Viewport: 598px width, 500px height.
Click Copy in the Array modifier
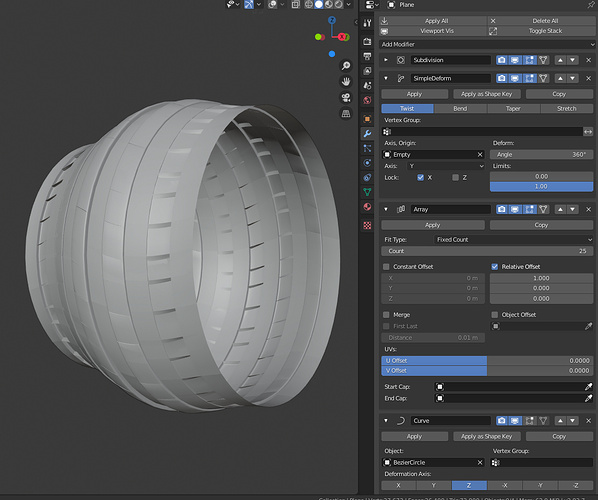(x=541, y=225)
